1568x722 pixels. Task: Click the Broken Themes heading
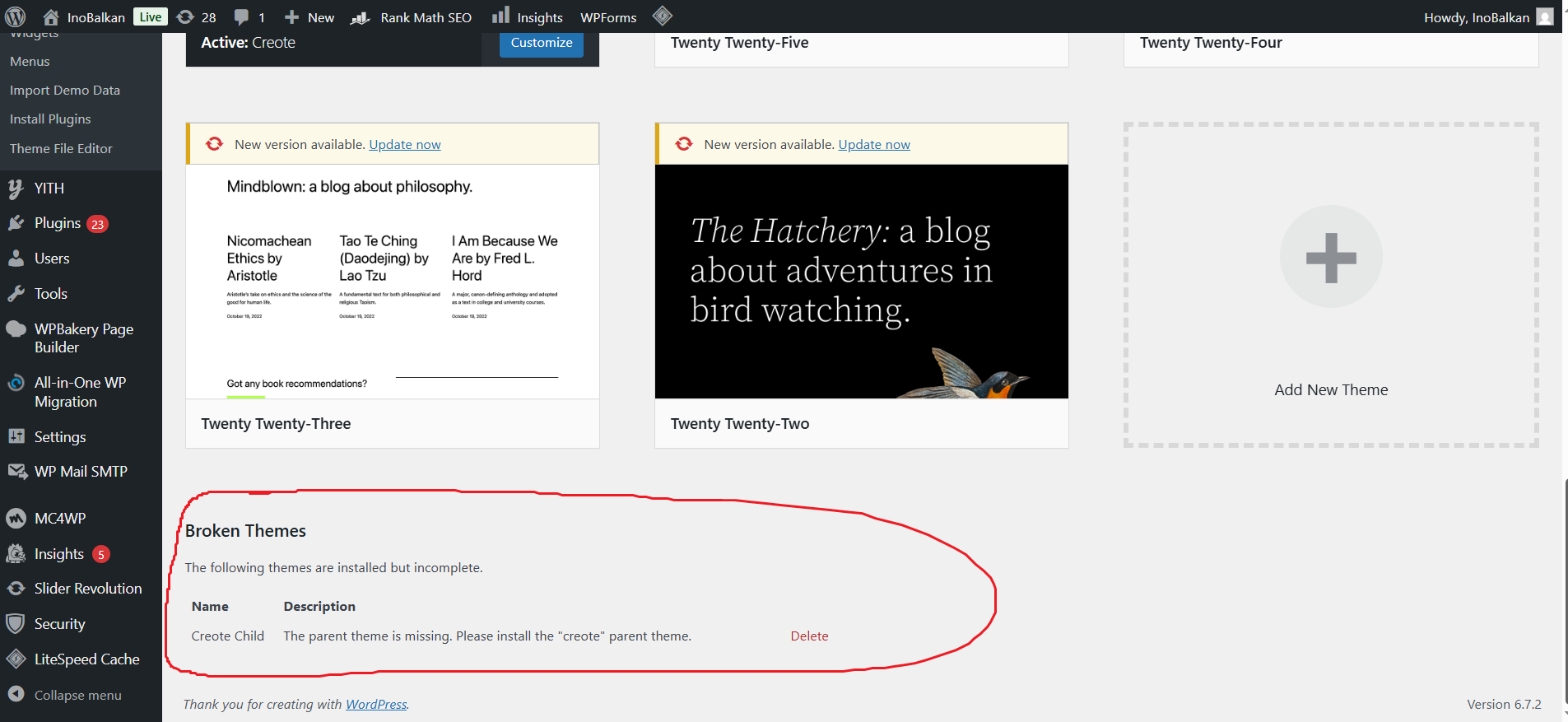click(x=245, y=531)
